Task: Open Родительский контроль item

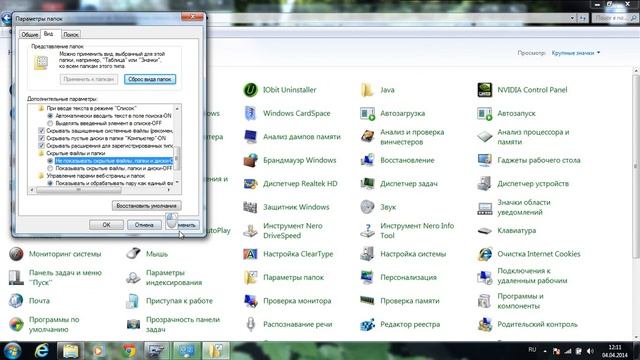Action: [528, 324]
